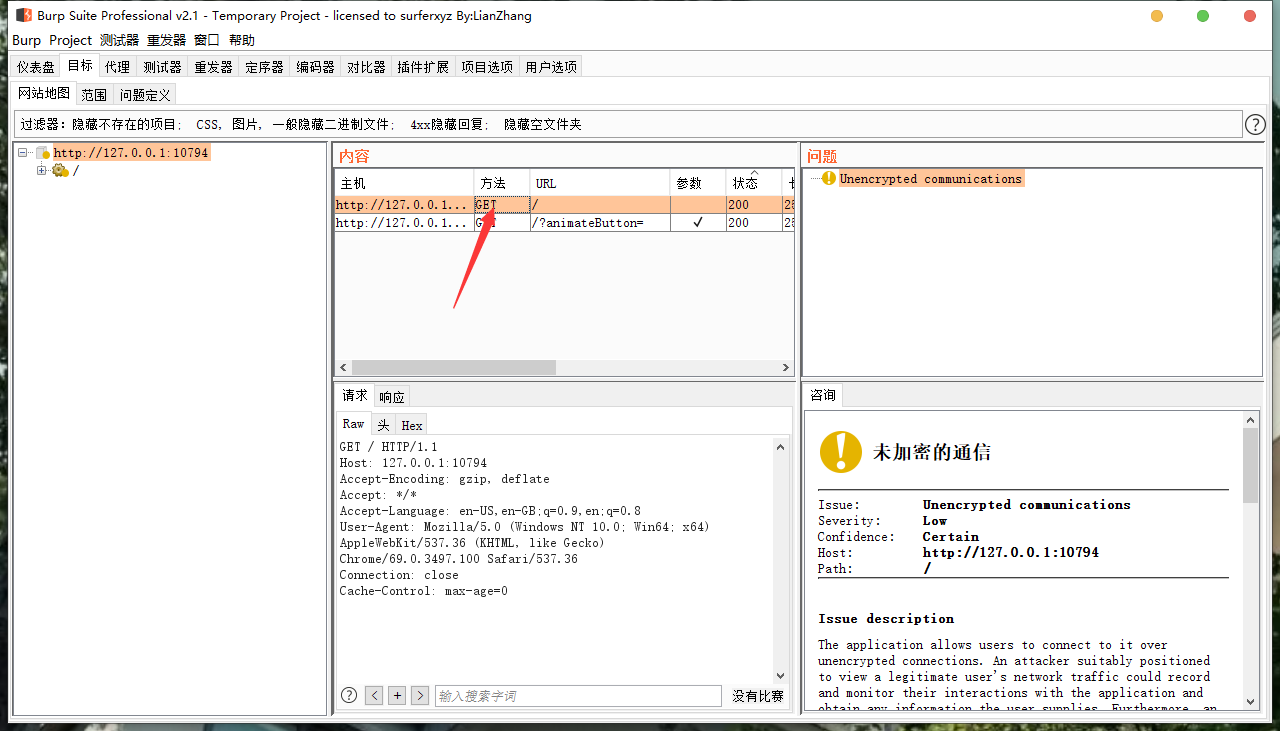Click the "+" add search term button
Image resolution: width=1280 pixels, height=731 pixels.
coord(396,694)
